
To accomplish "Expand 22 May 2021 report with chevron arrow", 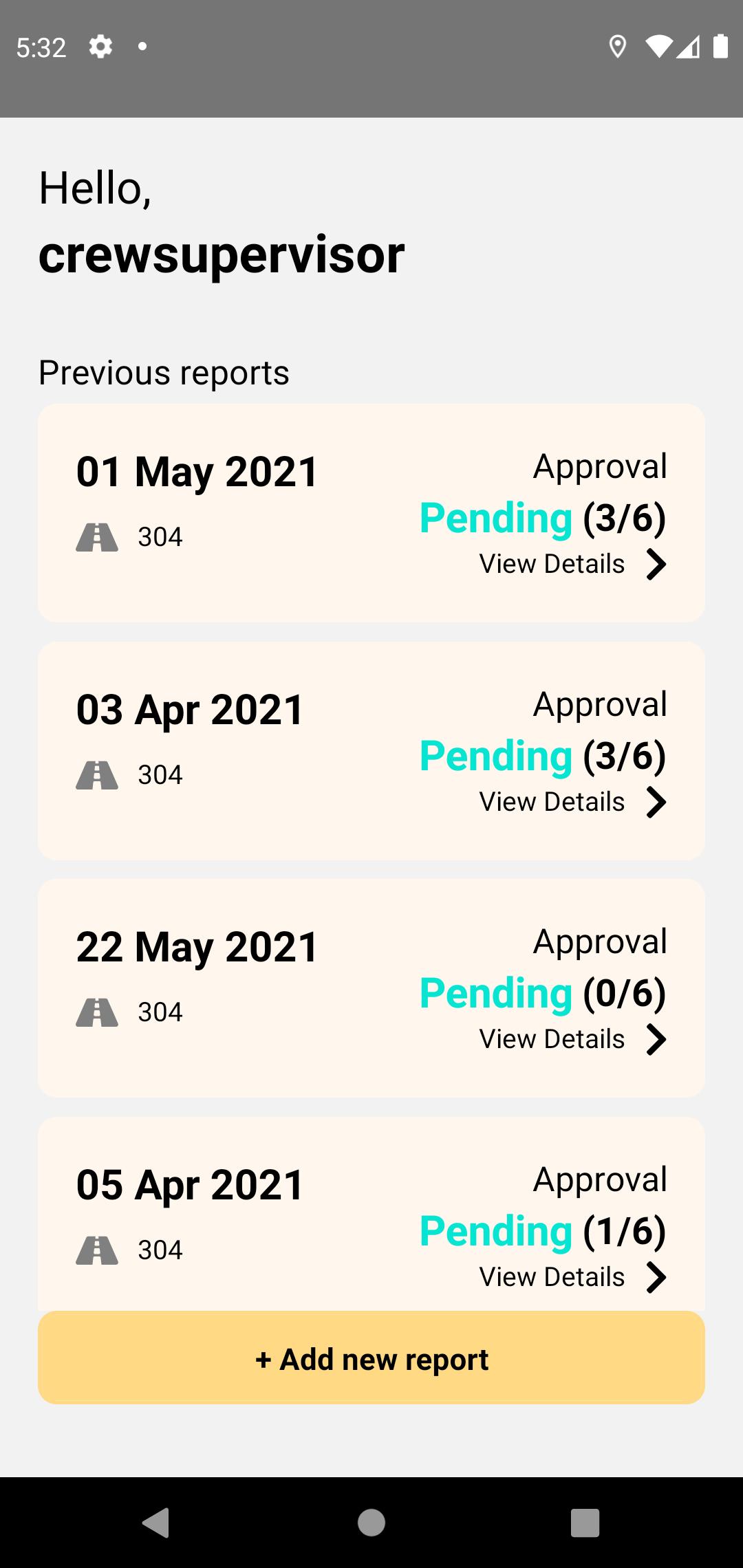I will tap(656, 1040).
